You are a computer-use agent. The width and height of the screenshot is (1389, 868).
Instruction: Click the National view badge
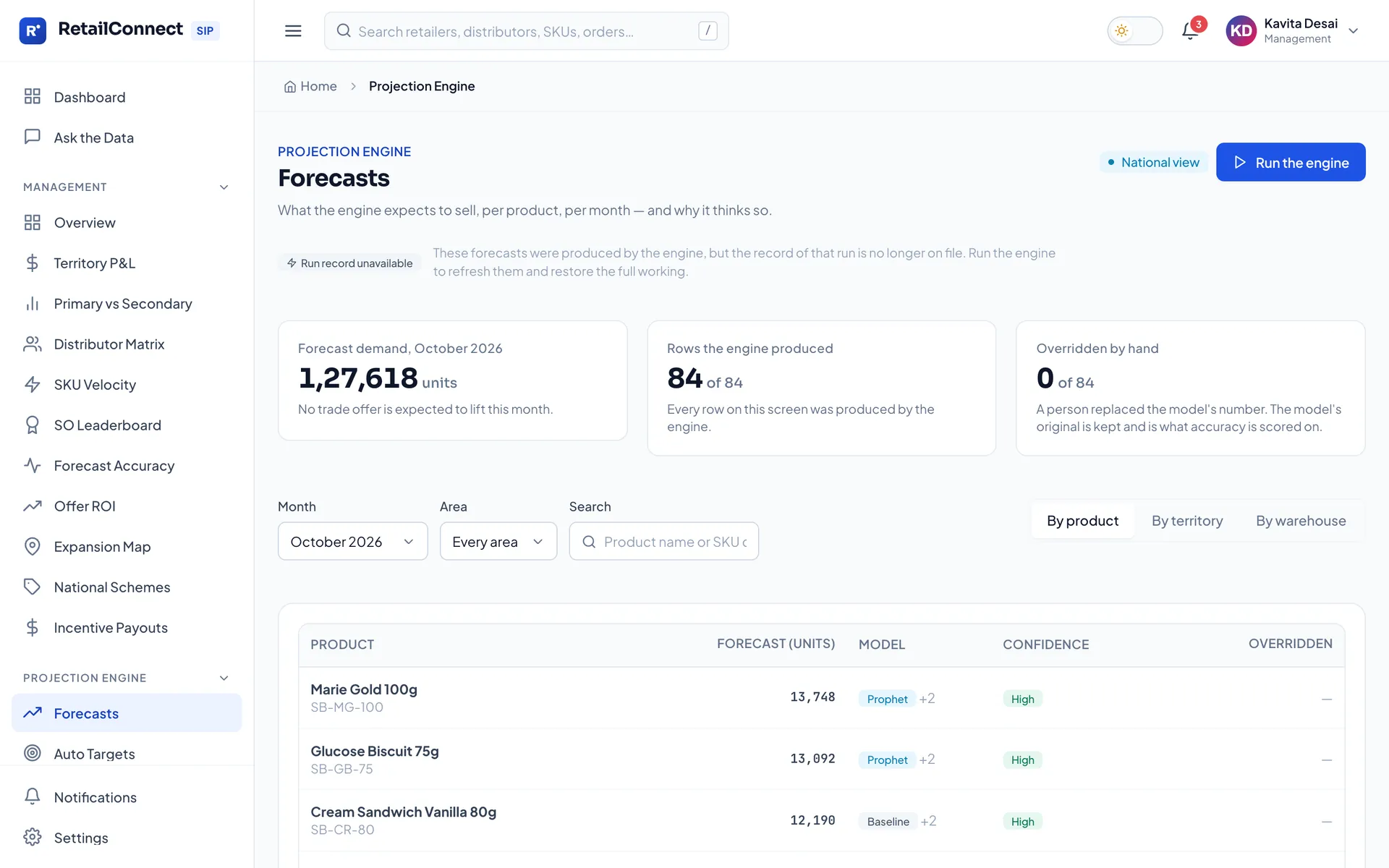[1154, 162]
